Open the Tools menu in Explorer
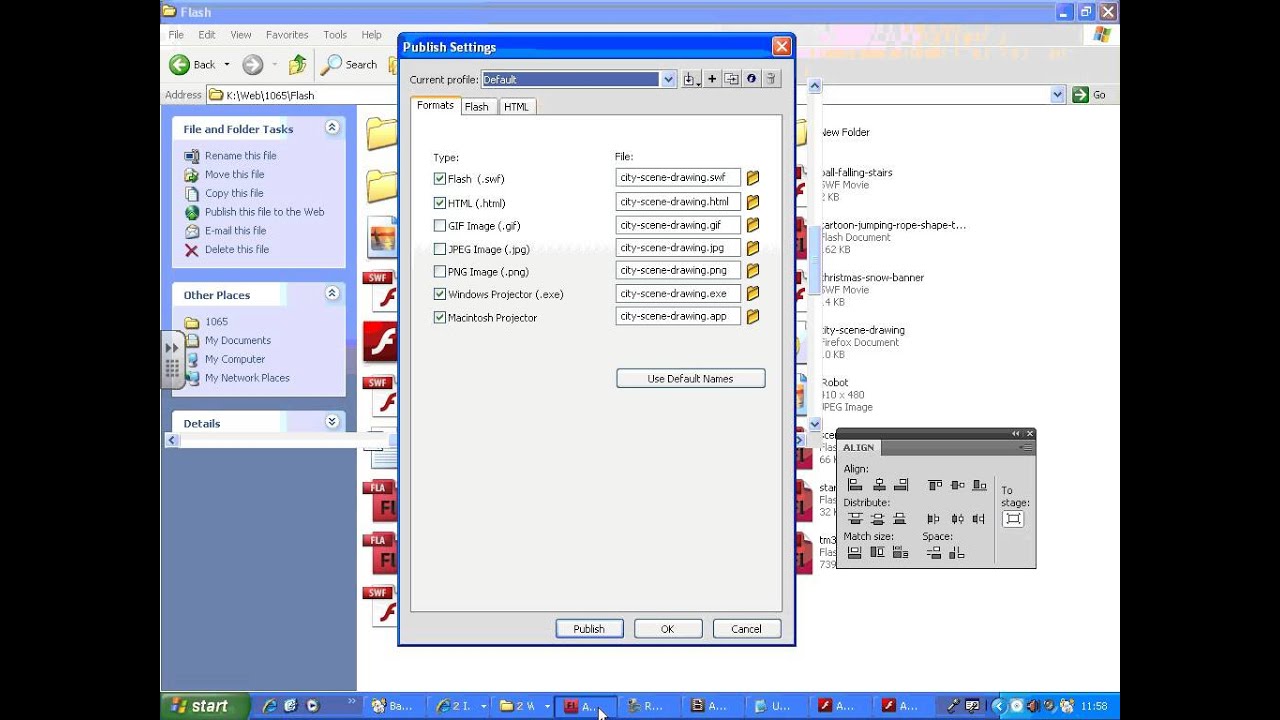This screenshot has width=1280, height=720. tap(335, 34)
